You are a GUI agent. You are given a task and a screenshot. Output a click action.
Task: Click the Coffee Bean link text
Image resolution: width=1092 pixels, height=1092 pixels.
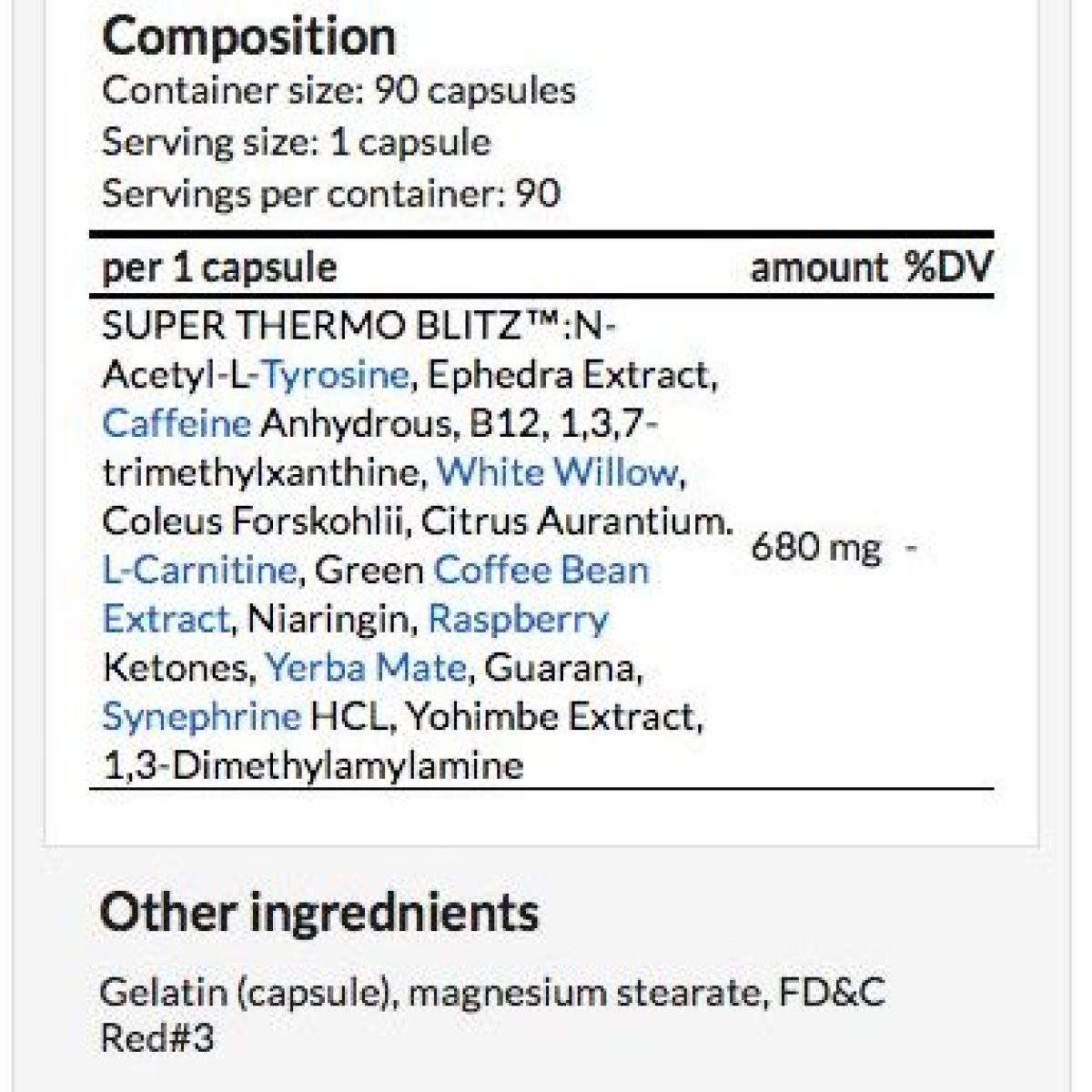coord(541,571)
